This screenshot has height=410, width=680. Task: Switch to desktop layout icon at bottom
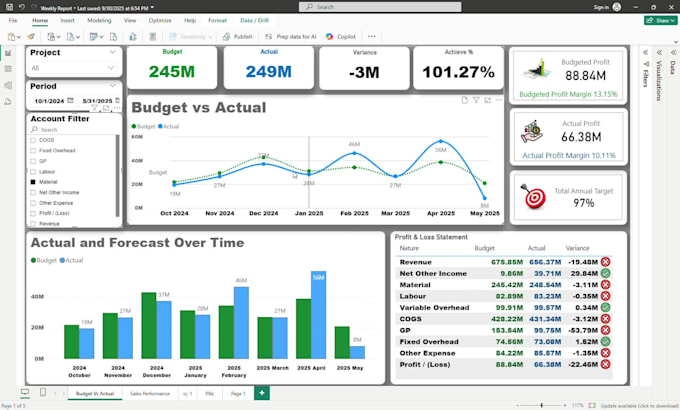pyautogui.click(x=25, y=392)
